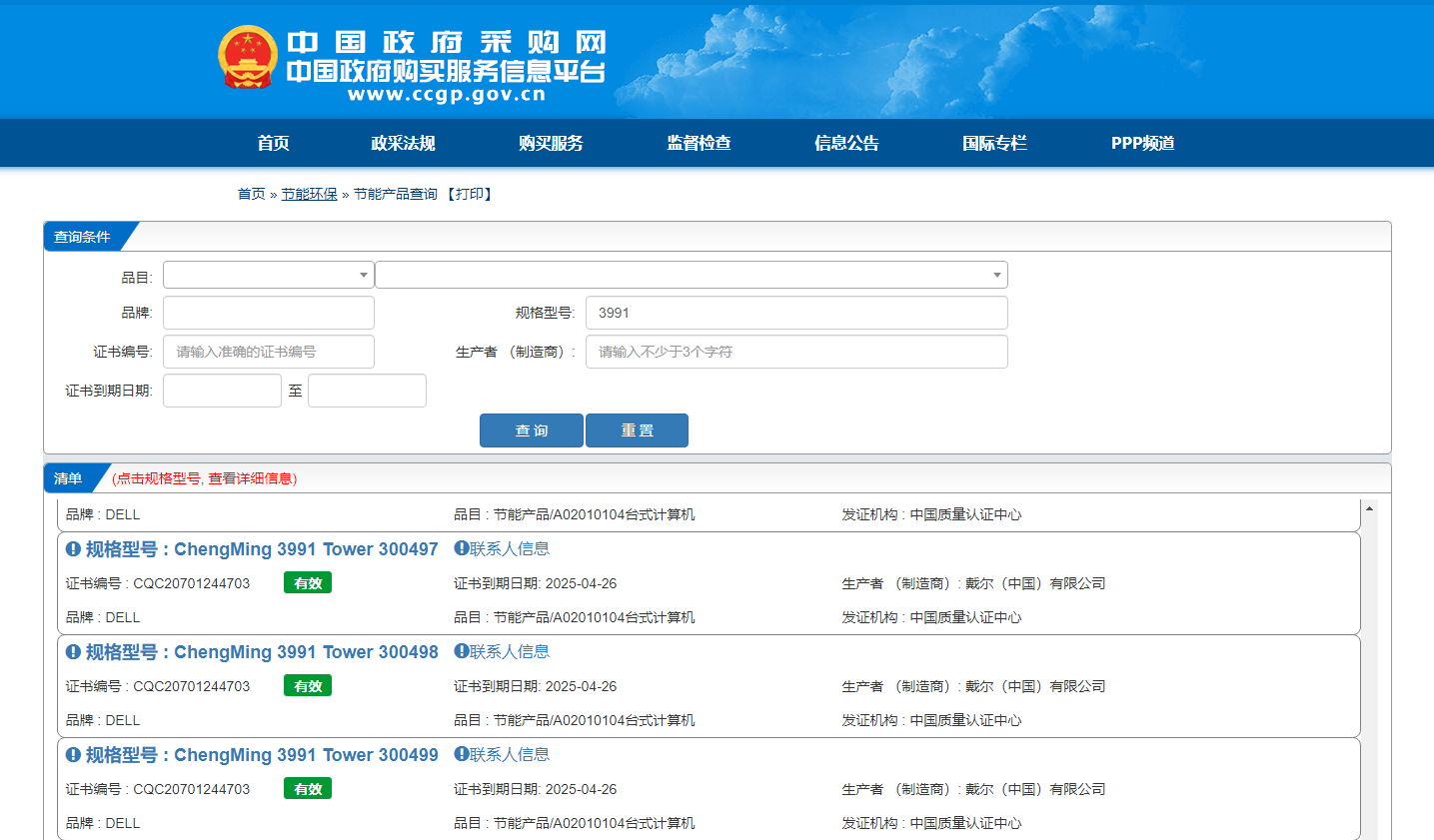Click the 有效 badge in the 300497 row

click(x=308, y=583)
